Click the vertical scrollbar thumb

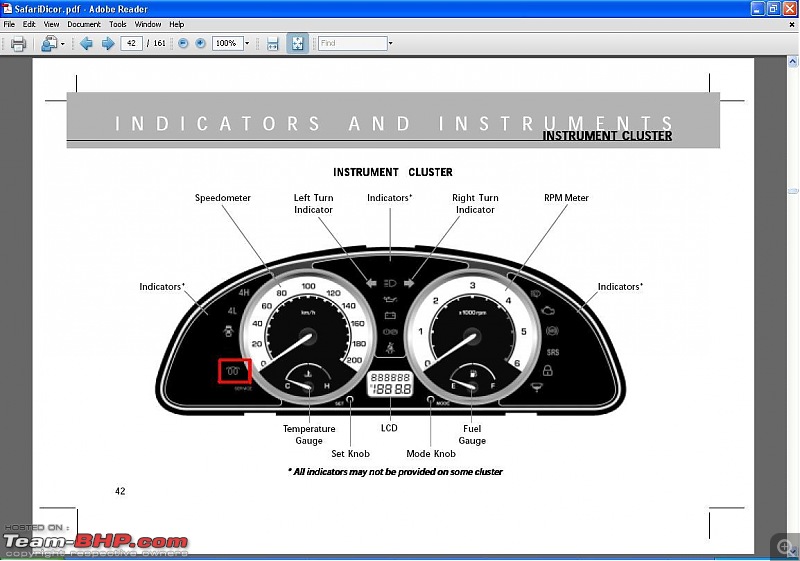(x=793, y=191)
